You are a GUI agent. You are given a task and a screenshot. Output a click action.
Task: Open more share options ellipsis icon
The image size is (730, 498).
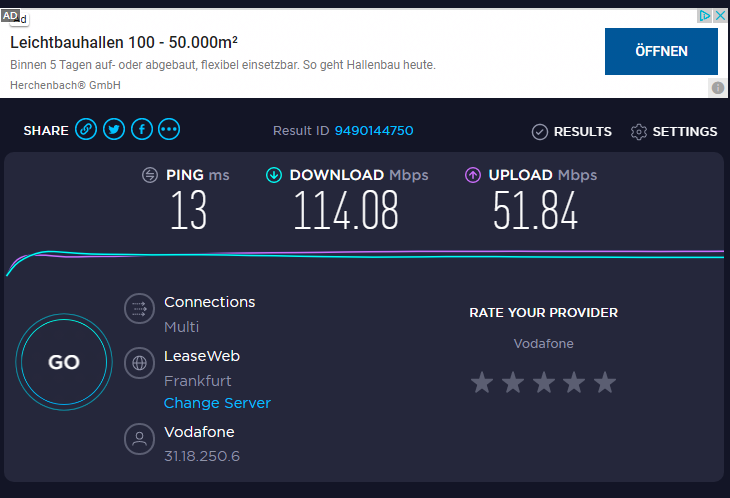pos(169,130)
